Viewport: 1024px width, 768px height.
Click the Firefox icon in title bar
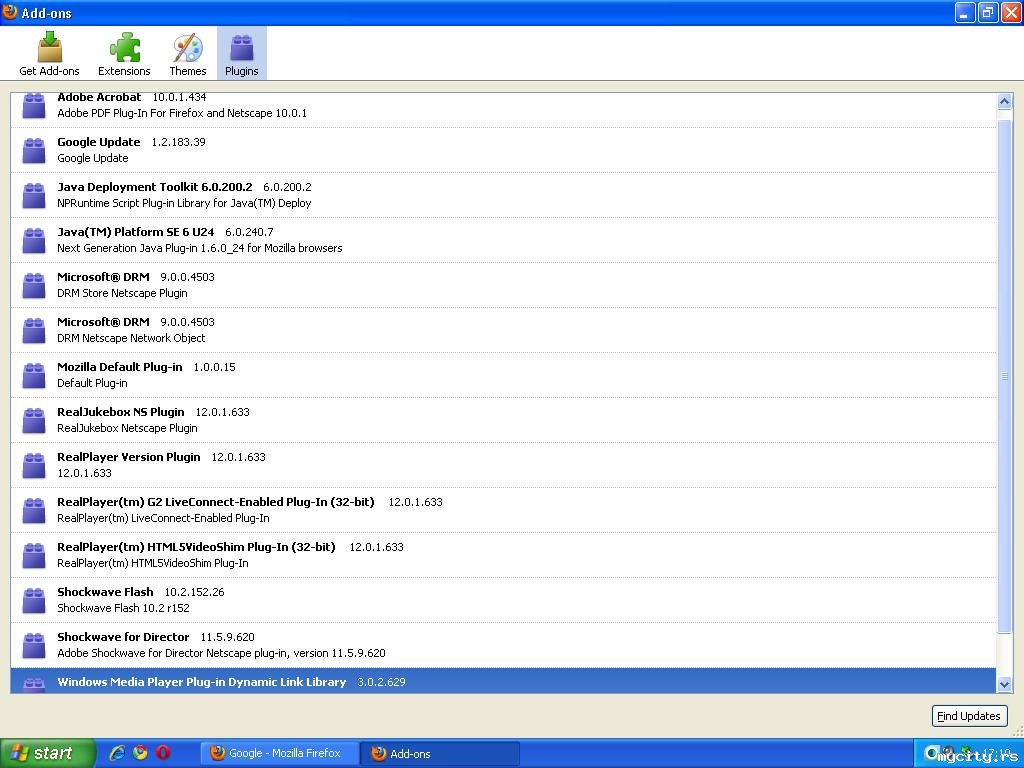(10, 12)
